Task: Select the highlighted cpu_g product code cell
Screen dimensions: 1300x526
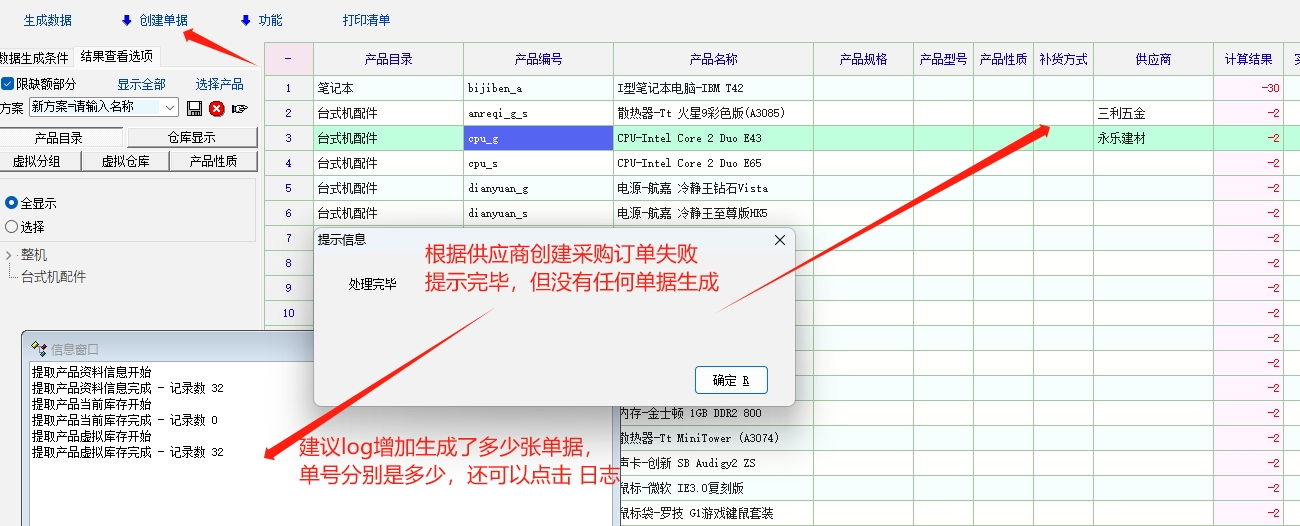Action: pyautogui.click(x=538, y=138)
